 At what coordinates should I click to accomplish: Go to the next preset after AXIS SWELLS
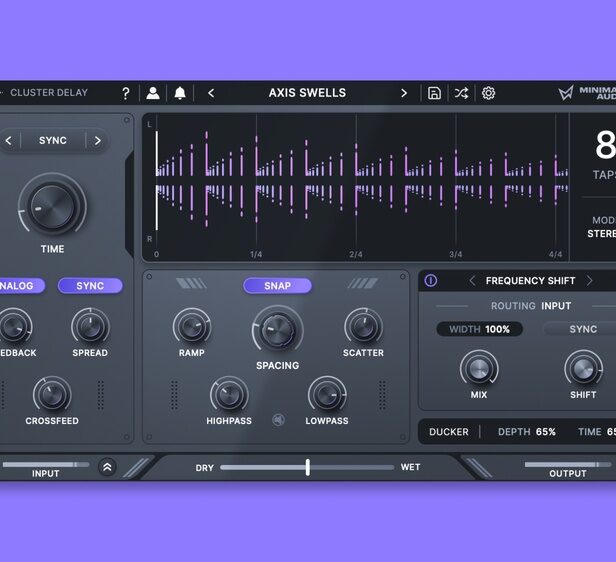[x=404, y=93]
